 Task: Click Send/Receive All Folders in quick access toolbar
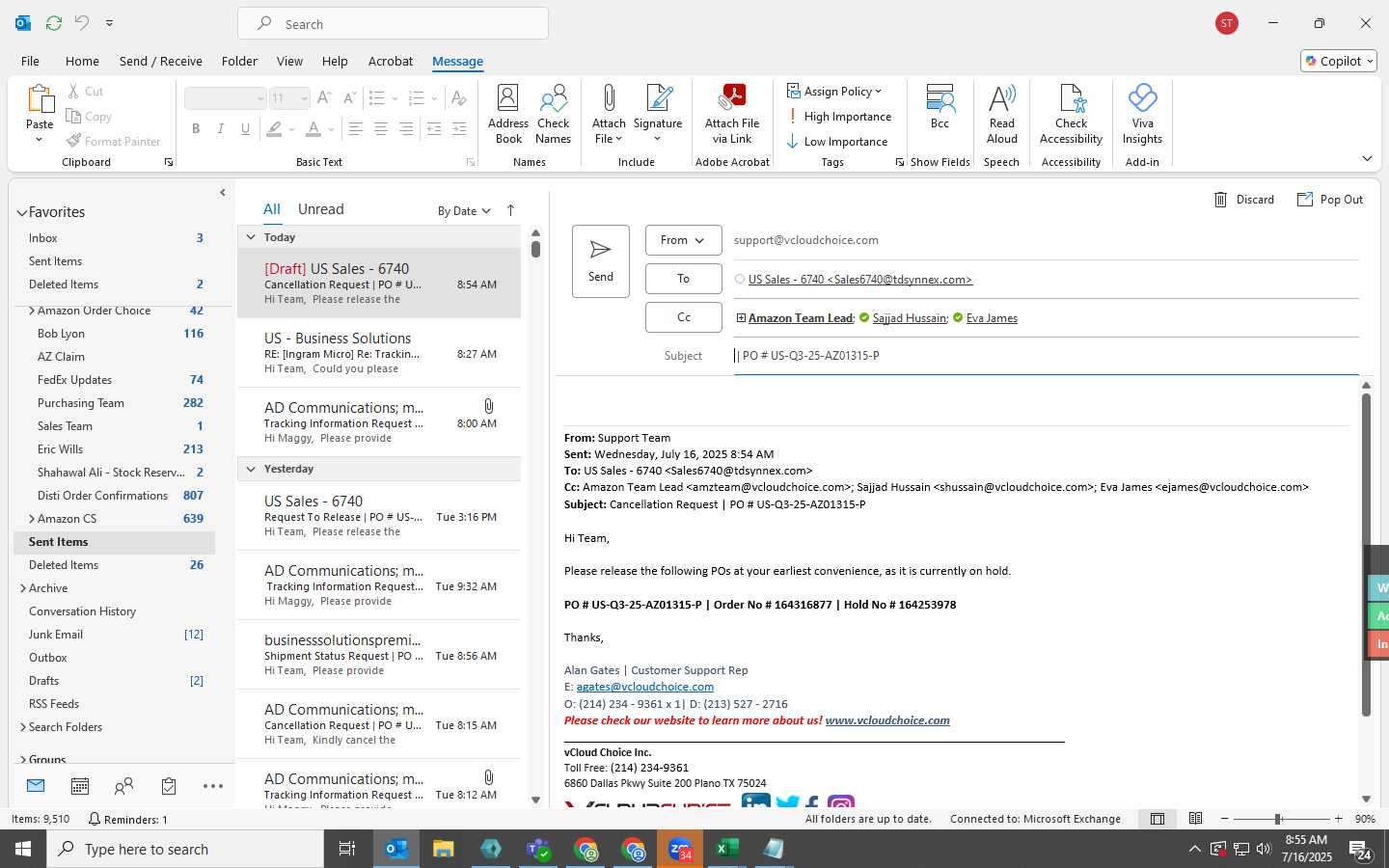[x=54, y=22]
